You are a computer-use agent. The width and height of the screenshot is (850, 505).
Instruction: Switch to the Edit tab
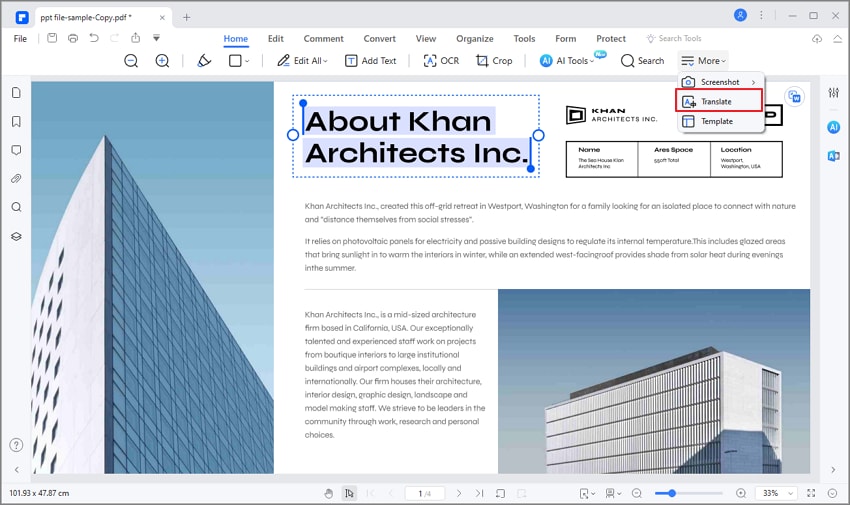[275, 38]
